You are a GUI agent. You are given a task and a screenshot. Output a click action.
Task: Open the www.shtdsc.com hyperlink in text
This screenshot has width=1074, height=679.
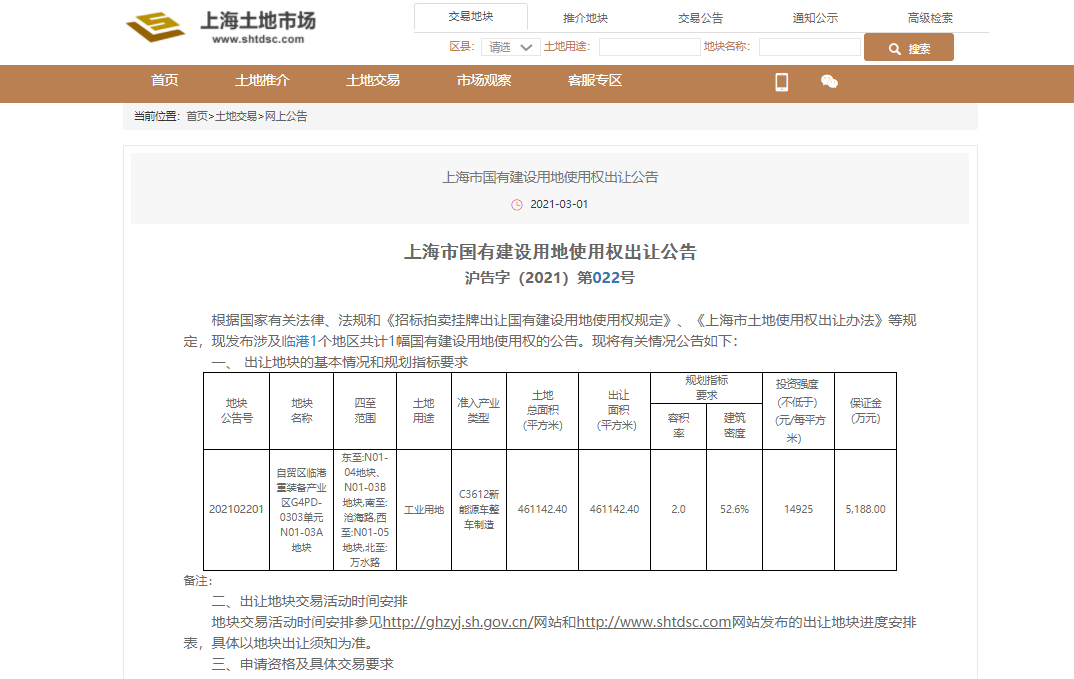point(654,622)
